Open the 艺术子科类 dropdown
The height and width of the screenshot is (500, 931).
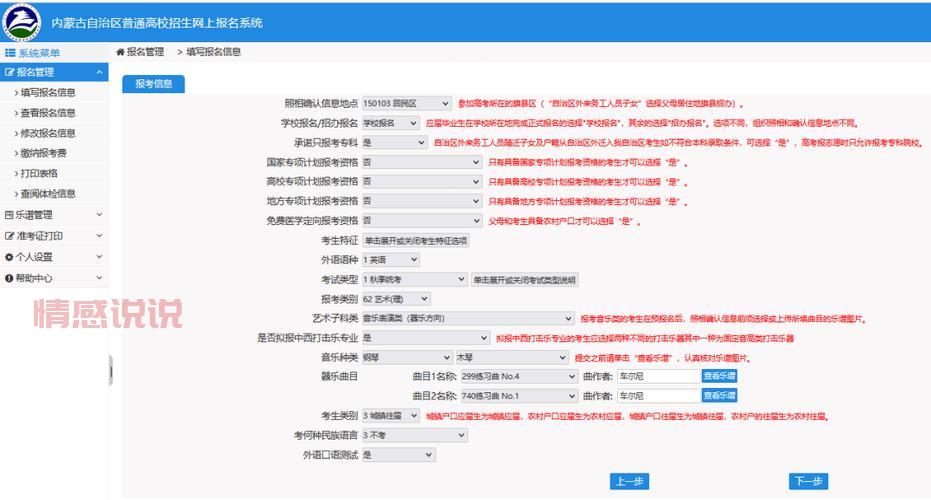coord(468,318)
